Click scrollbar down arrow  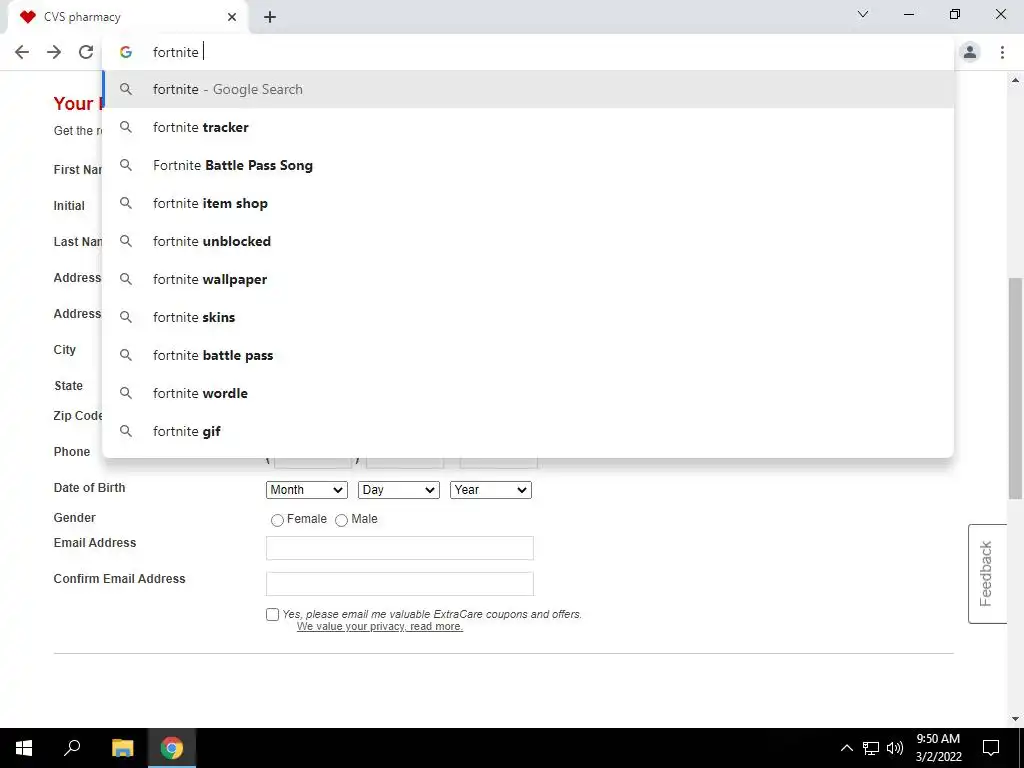(1015, 719)
